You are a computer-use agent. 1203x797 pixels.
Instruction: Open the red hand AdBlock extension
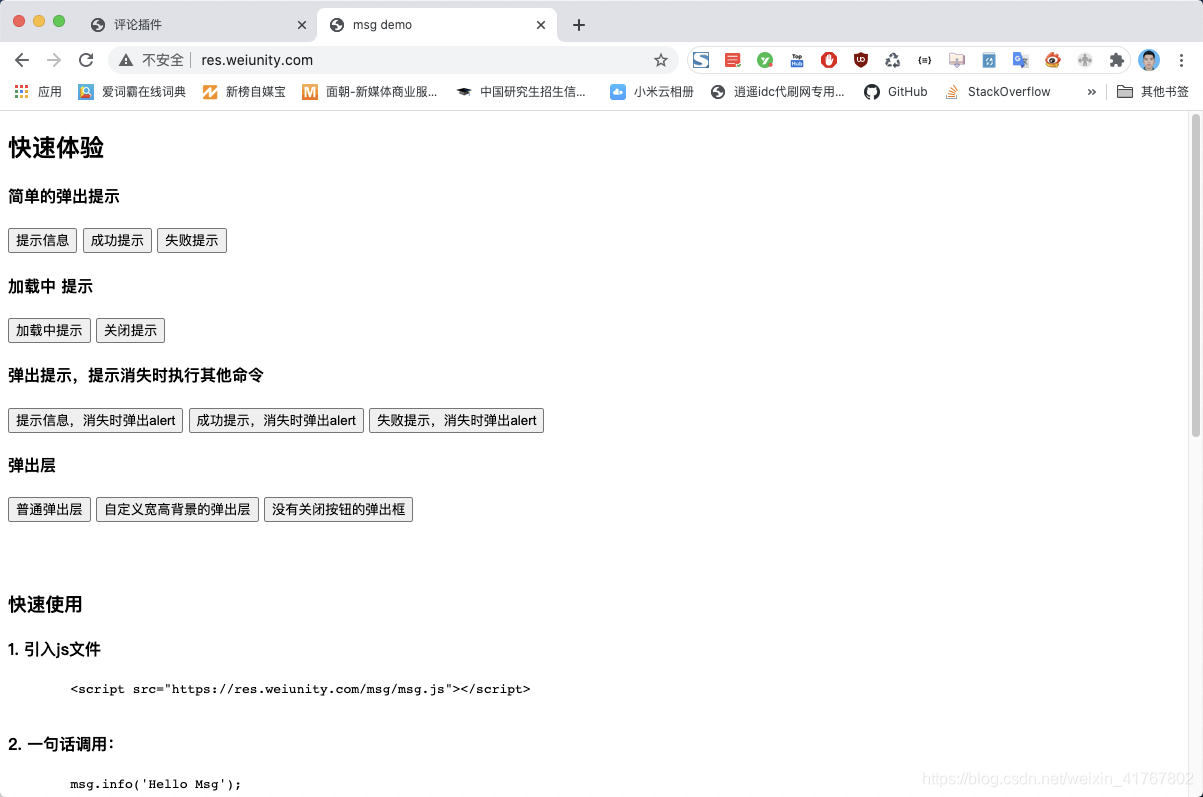pos(829,60)
